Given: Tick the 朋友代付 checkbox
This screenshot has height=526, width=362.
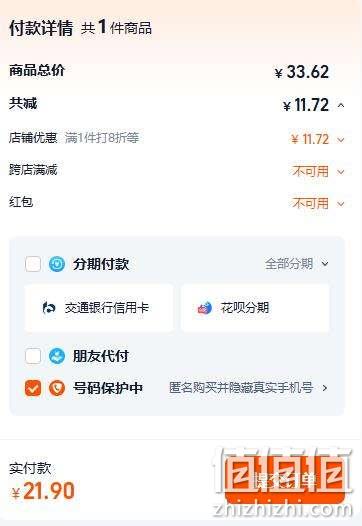Looking at the screenshot, I should (33, 356).
